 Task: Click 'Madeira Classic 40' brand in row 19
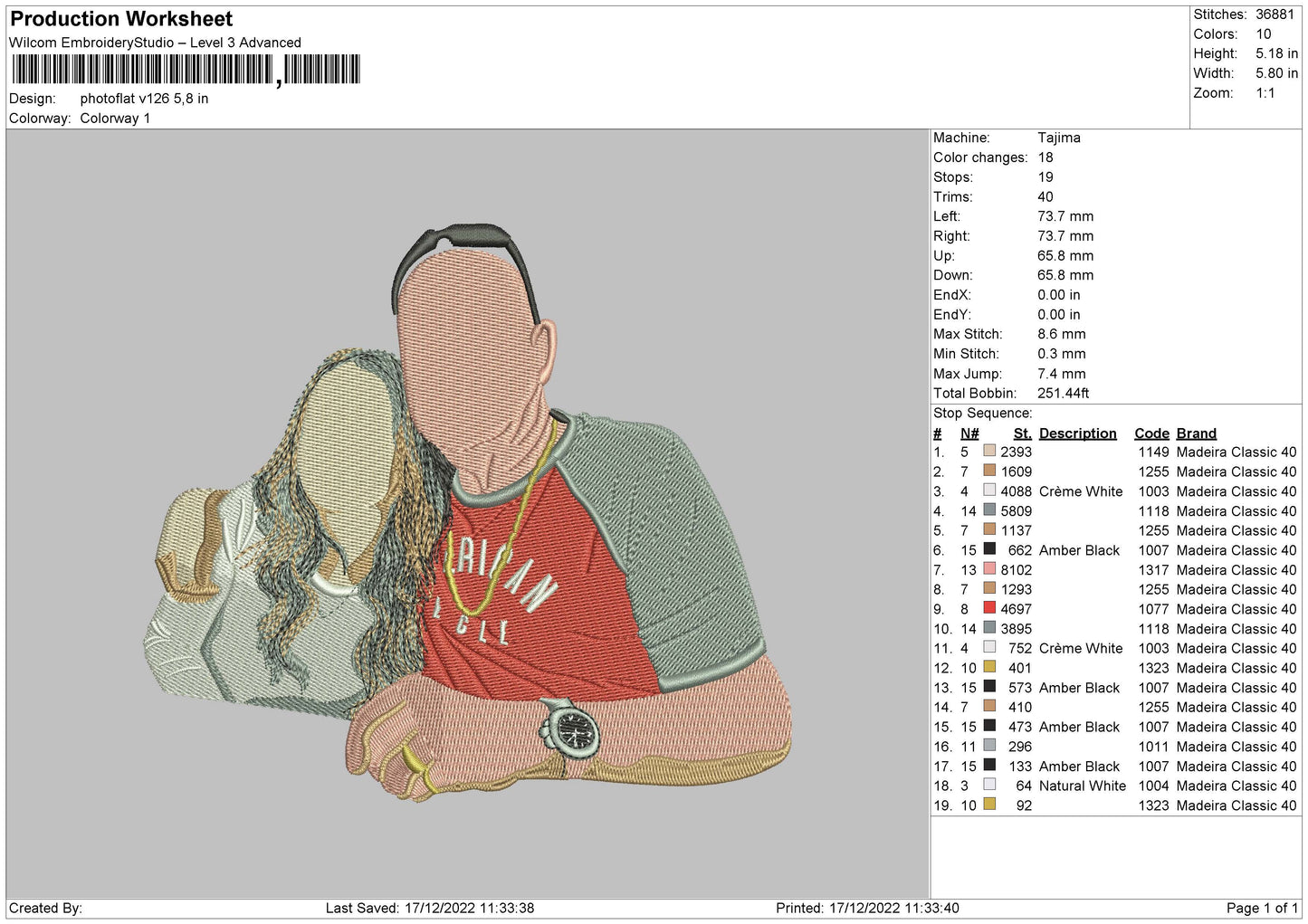click(1236, 805)
